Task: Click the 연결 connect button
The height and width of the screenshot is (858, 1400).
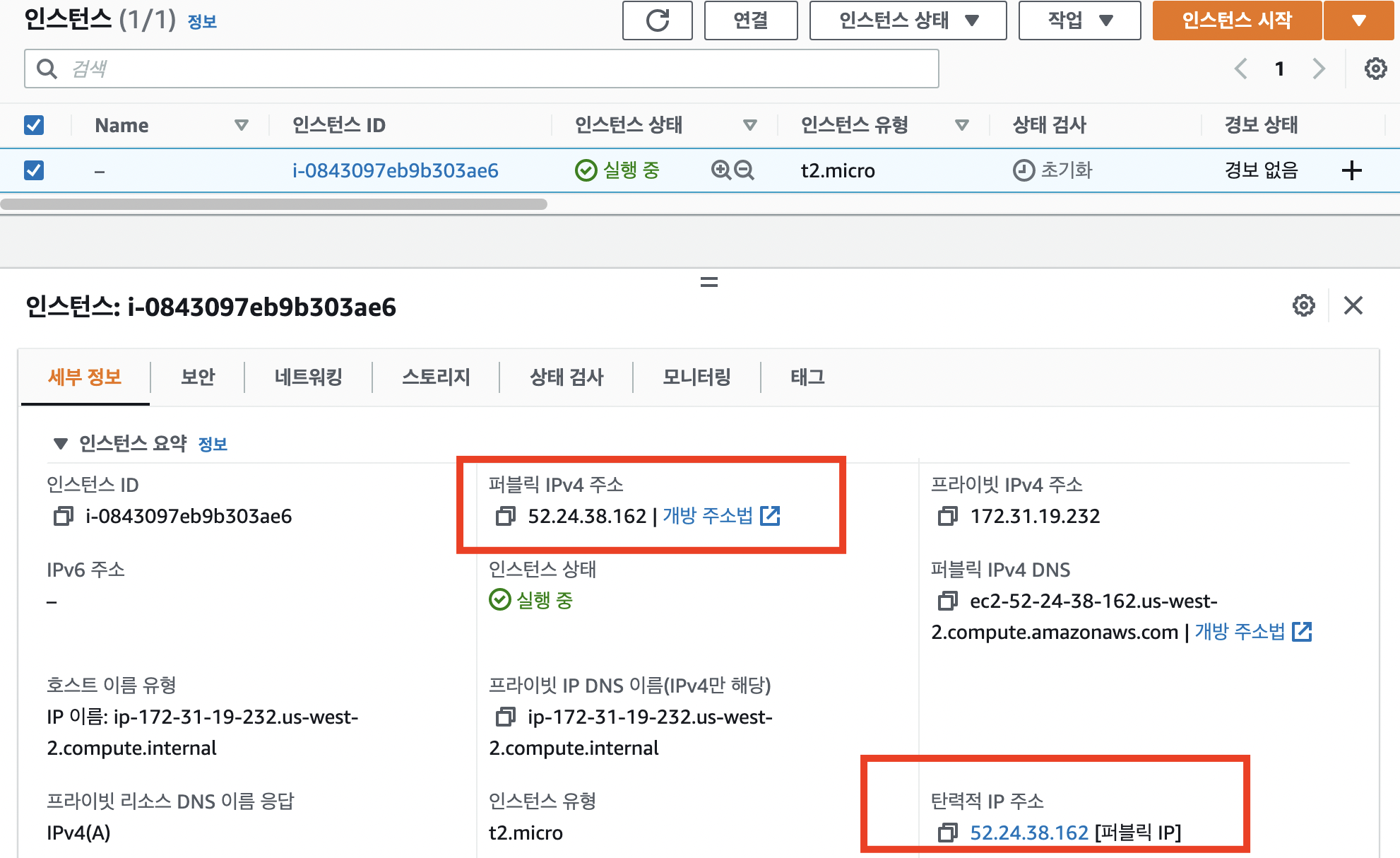Action: [750, 20]
